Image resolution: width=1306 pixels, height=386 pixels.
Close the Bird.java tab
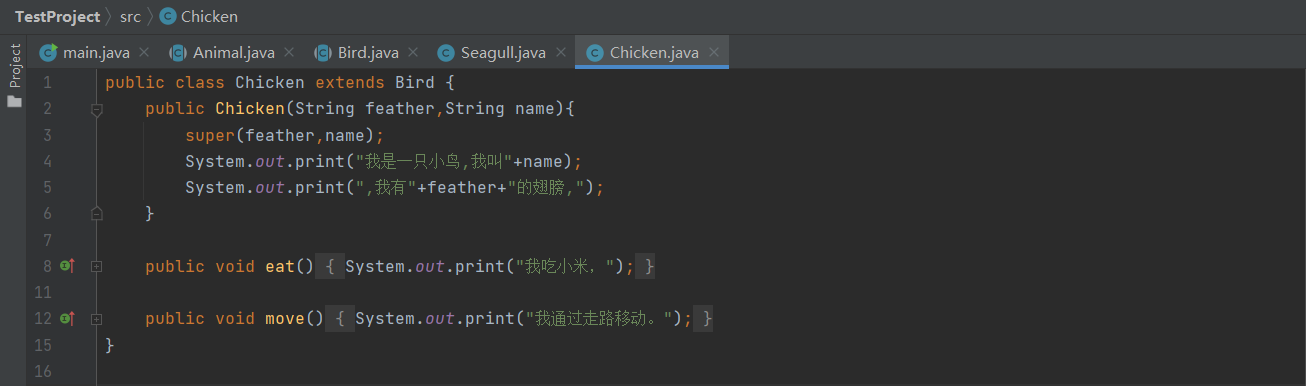tap(413, 52)
